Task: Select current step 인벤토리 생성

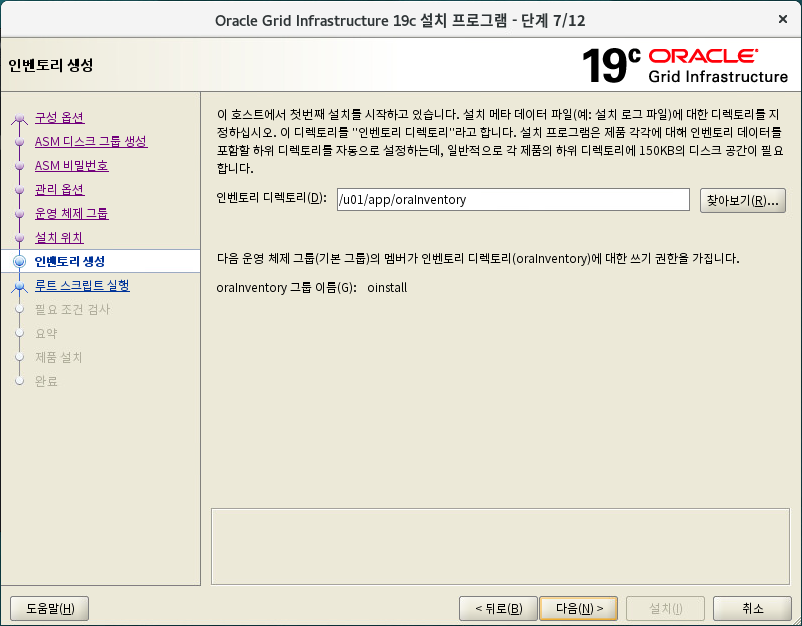Action: [x=70, y=261]
